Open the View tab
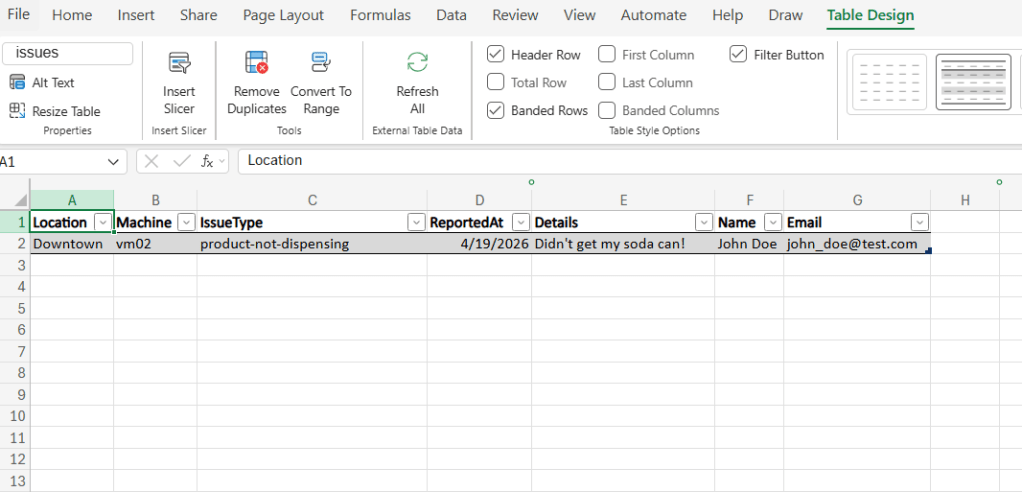This screenshot has height=492, width=1022. 579,15
